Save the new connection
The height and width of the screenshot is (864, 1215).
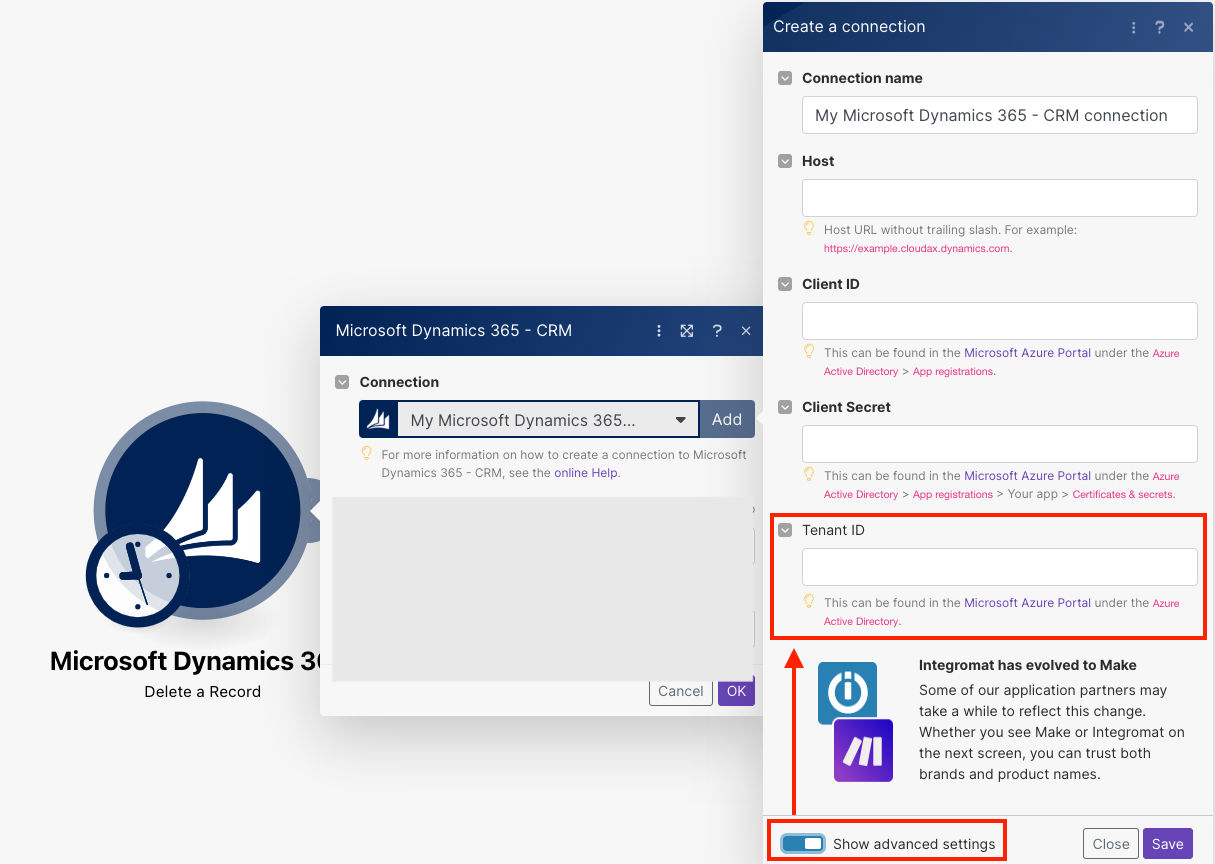tap(1167, 843)
